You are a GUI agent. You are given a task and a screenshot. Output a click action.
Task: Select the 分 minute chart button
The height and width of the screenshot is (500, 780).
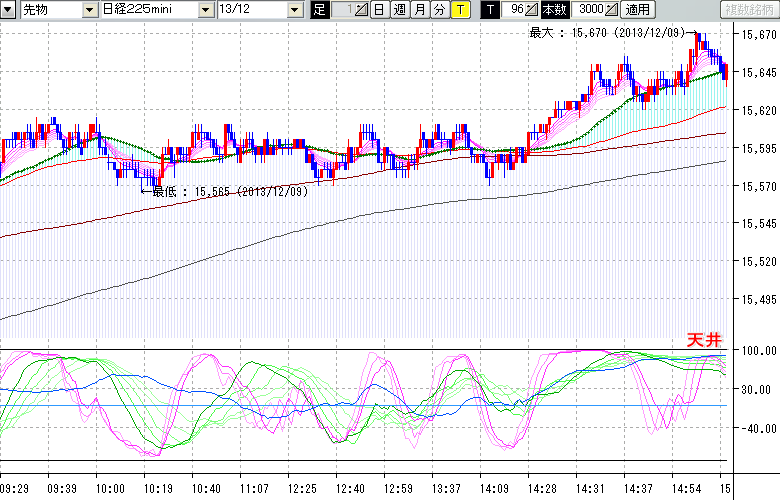438,9
